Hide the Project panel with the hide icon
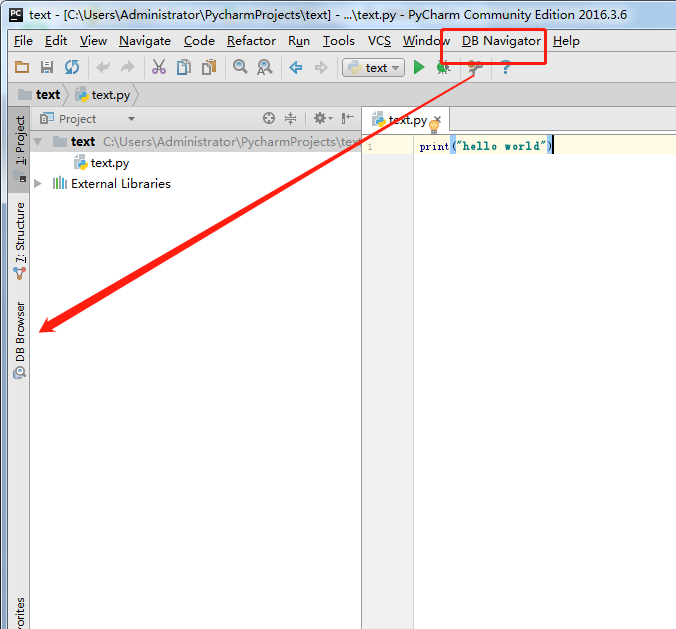 (347, 118)
